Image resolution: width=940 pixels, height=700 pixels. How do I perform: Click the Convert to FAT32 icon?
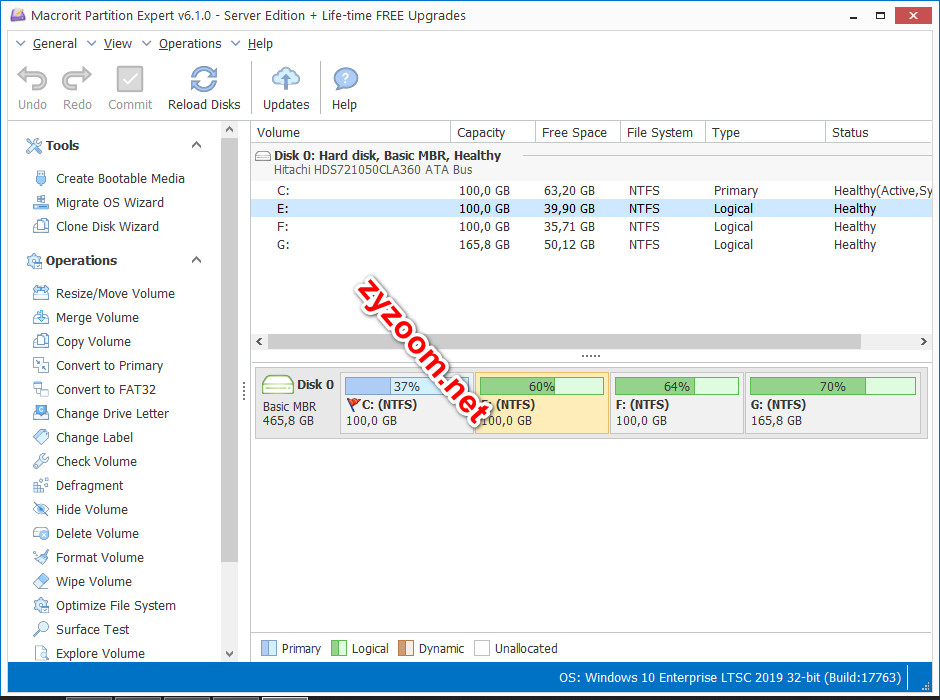41,389
